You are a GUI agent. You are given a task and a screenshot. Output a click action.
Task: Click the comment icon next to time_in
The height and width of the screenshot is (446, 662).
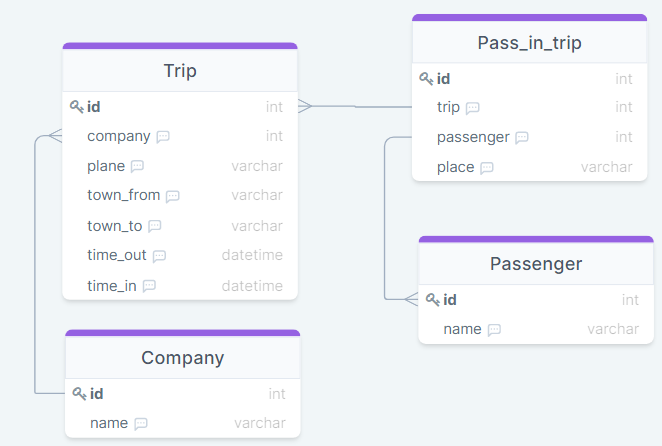tap(149, 287)
